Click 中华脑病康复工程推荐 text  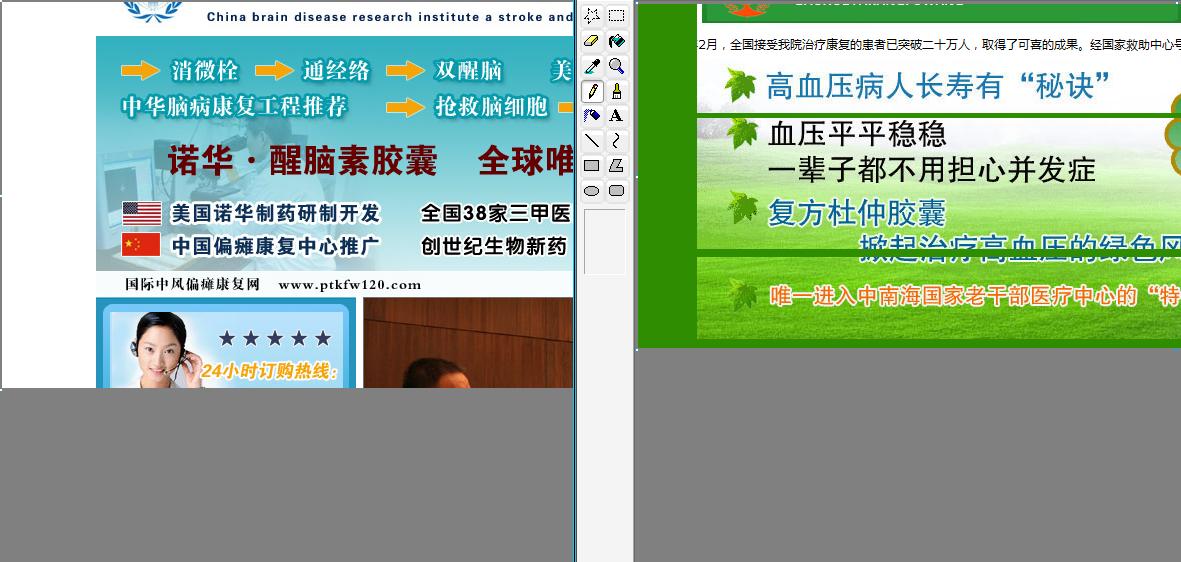coord(234,107)
